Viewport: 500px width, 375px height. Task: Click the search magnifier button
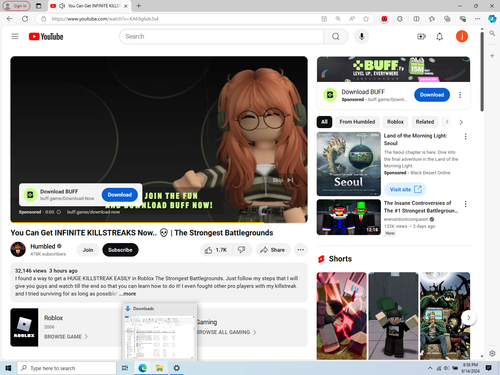tap(336, 36)
